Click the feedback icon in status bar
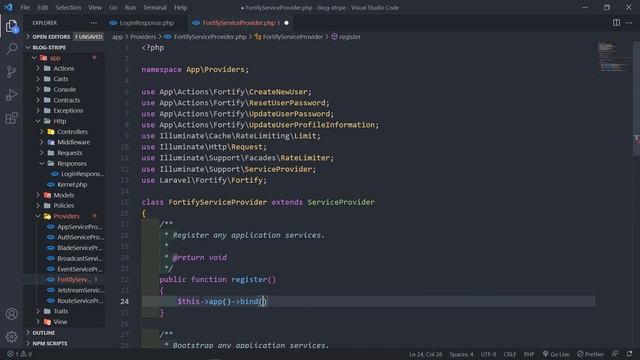This screenshot has width=640, height=360. [615, 354]
